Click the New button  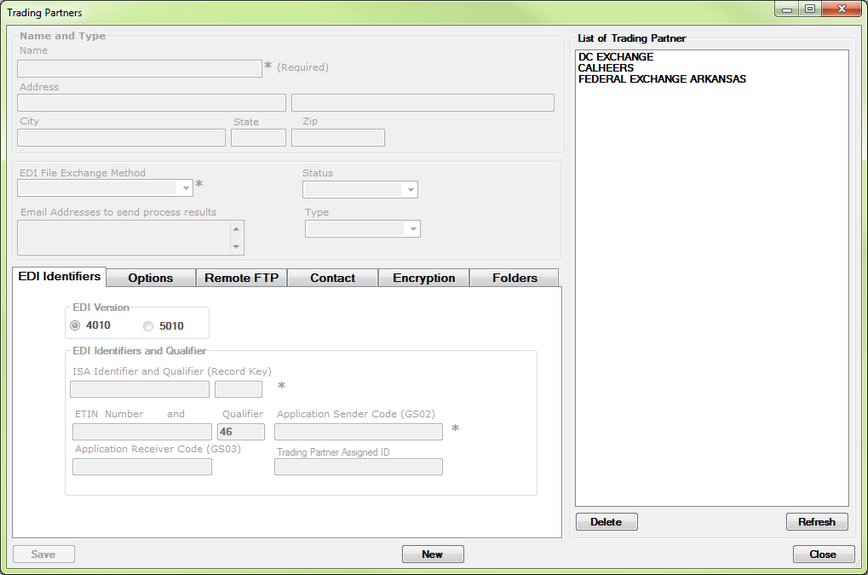click(432, 554)
